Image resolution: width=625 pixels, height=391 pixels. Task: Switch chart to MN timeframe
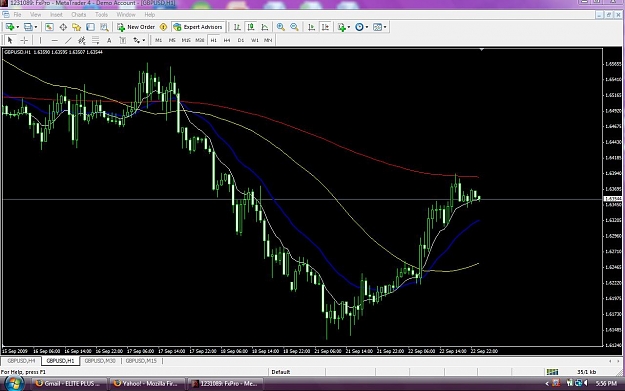268,40
